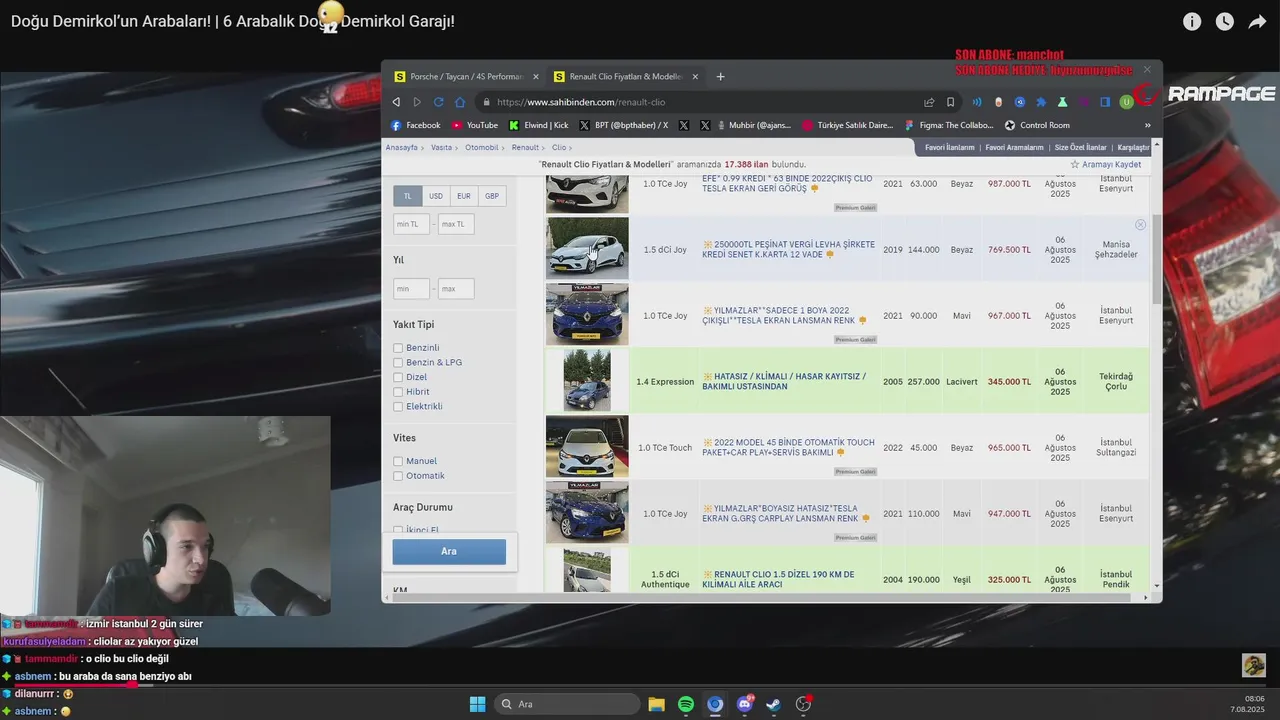Check the Manuel gearbox filter
Image resolution: width=1280 pixels, height=720 pixels.
pos(398,461)
